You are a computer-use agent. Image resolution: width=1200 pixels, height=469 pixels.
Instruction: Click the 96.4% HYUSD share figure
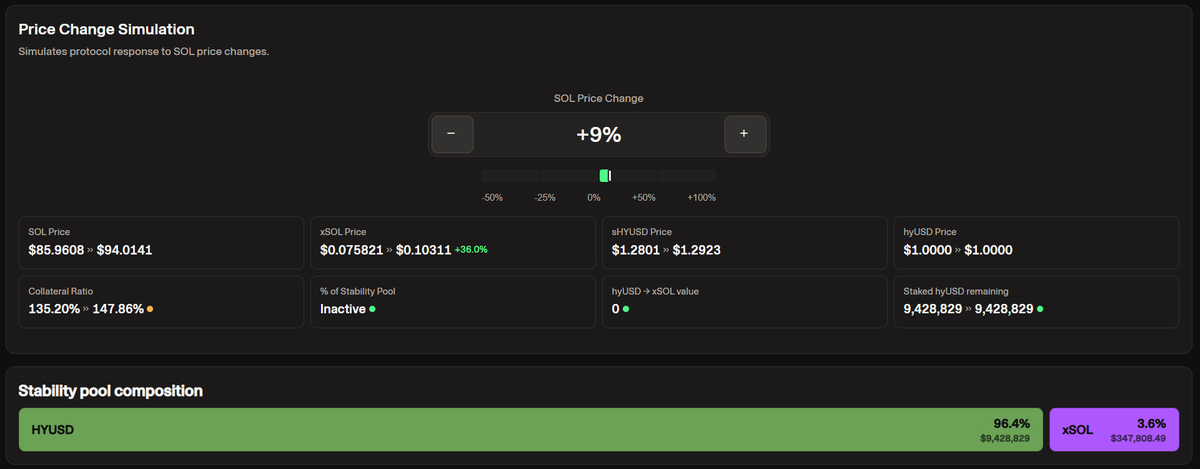tap(1011, 423)
